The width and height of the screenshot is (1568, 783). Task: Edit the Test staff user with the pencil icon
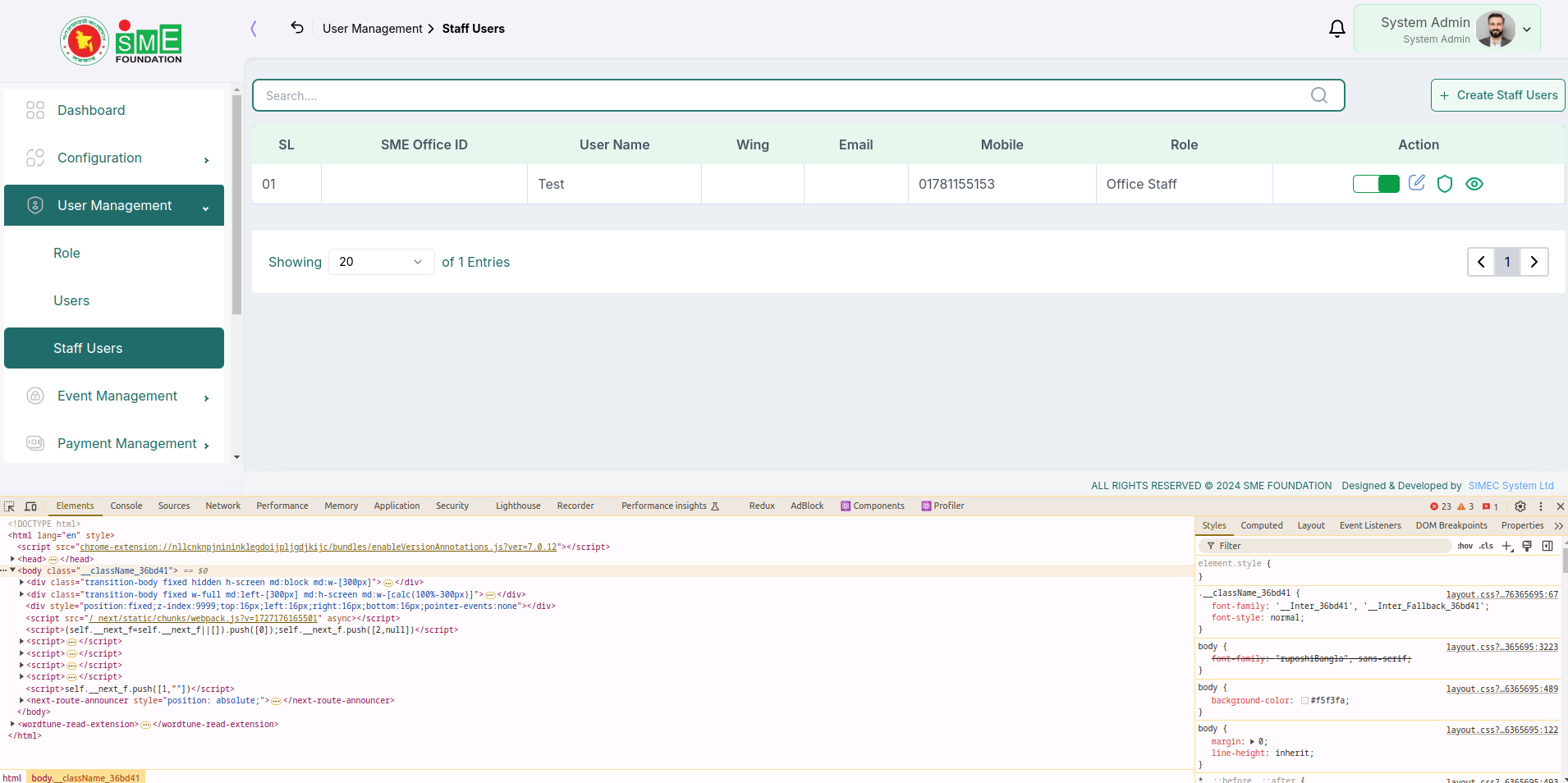tap(1417, 183)
